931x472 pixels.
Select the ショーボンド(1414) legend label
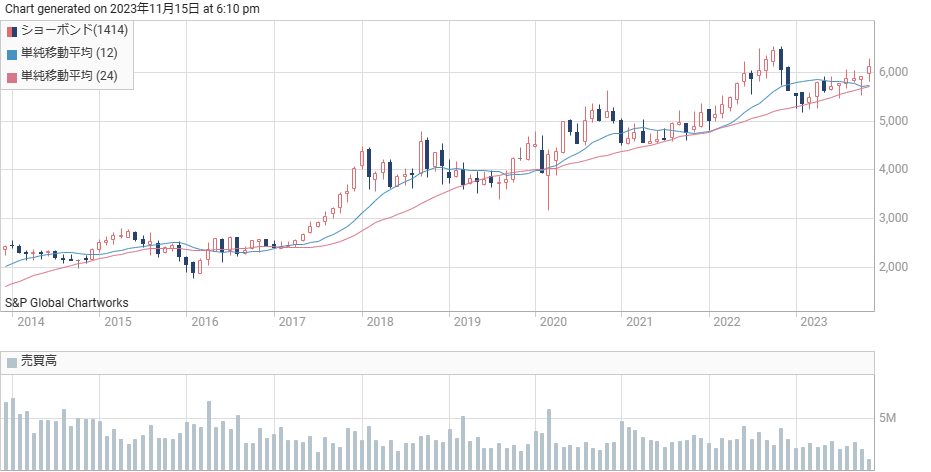[74, 30]
